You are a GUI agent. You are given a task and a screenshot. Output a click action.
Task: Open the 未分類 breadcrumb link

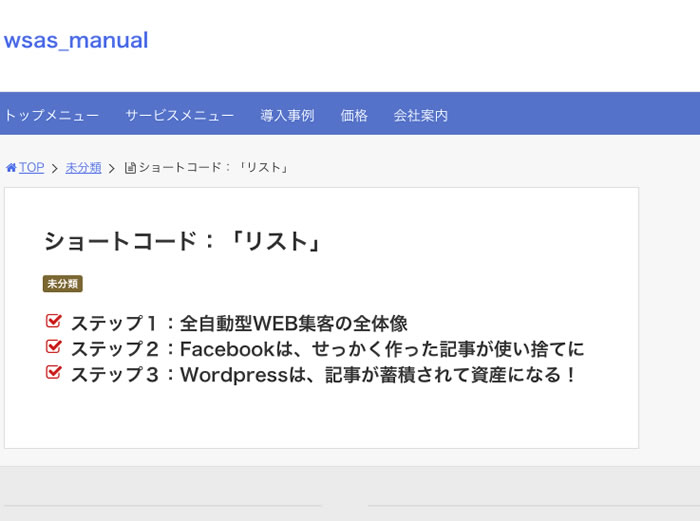click(x=83, y=168)
